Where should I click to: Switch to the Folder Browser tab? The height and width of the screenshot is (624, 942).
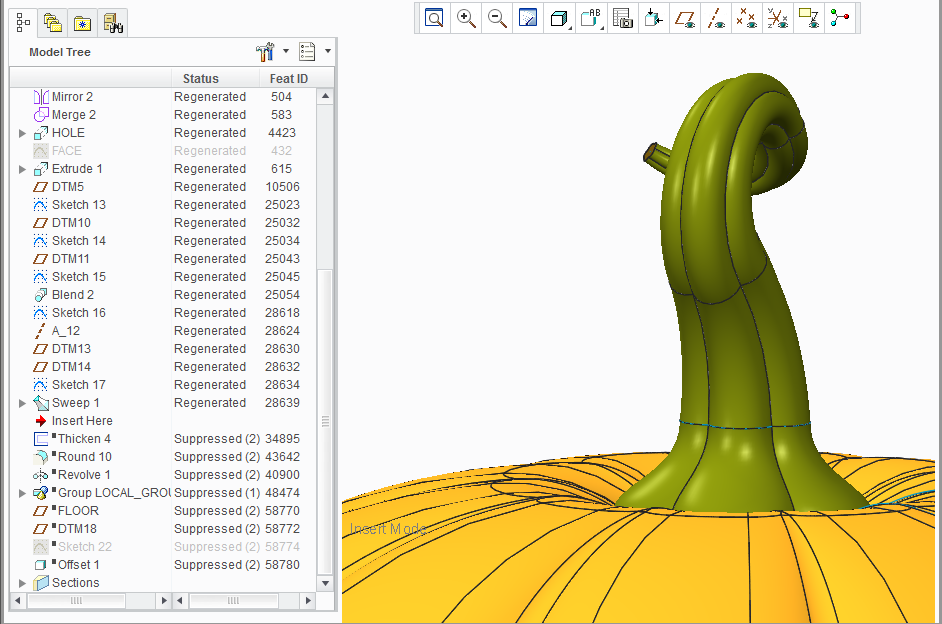pos(53,23)
